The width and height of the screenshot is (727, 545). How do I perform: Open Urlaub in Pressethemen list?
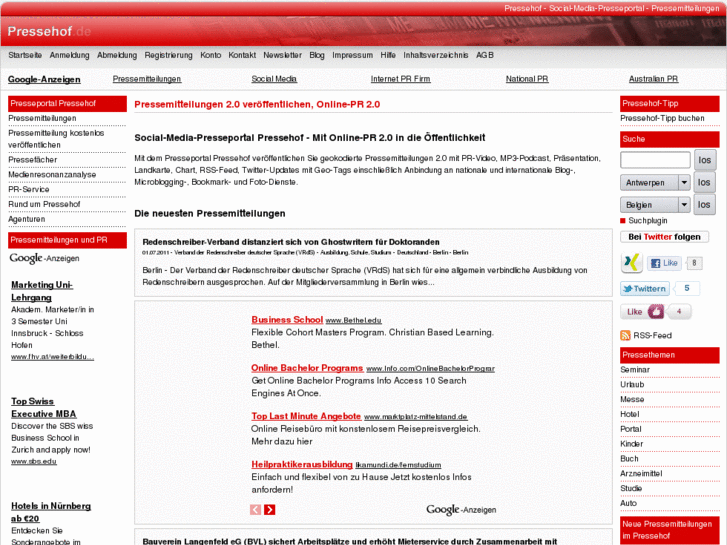[x=632, y=385]
